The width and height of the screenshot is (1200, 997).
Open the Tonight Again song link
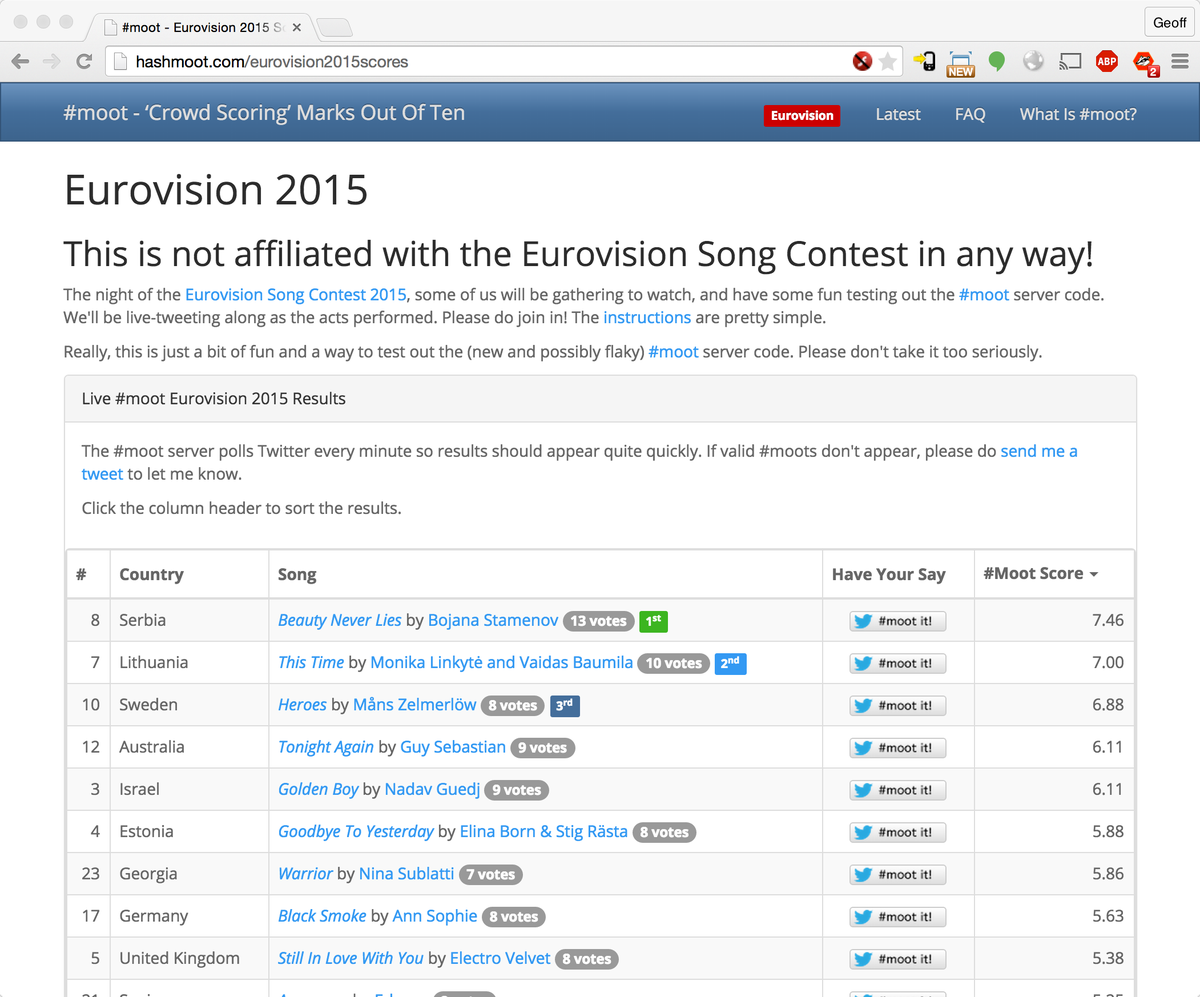326,746
